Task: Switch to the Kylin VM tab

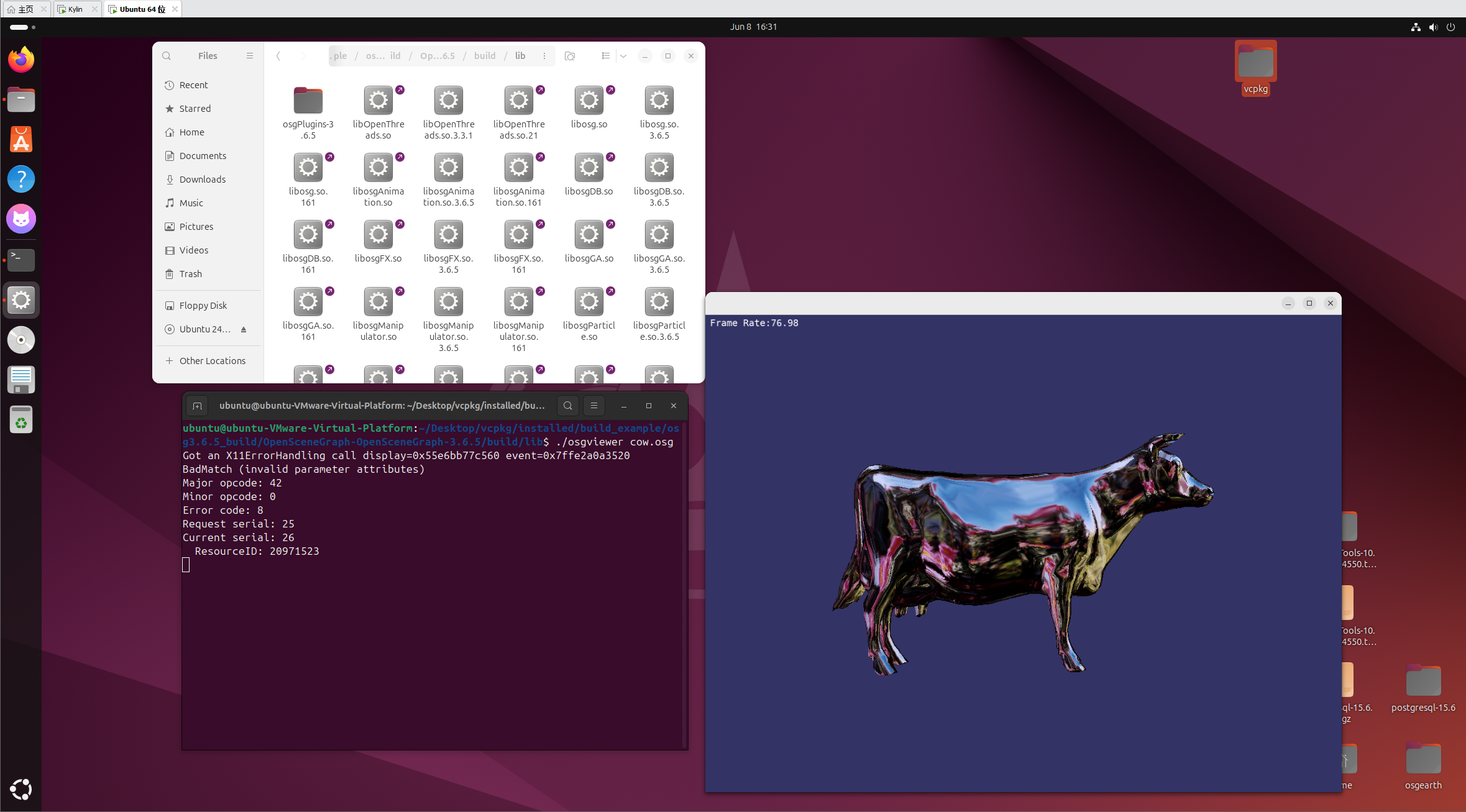Action: [75, 9]
